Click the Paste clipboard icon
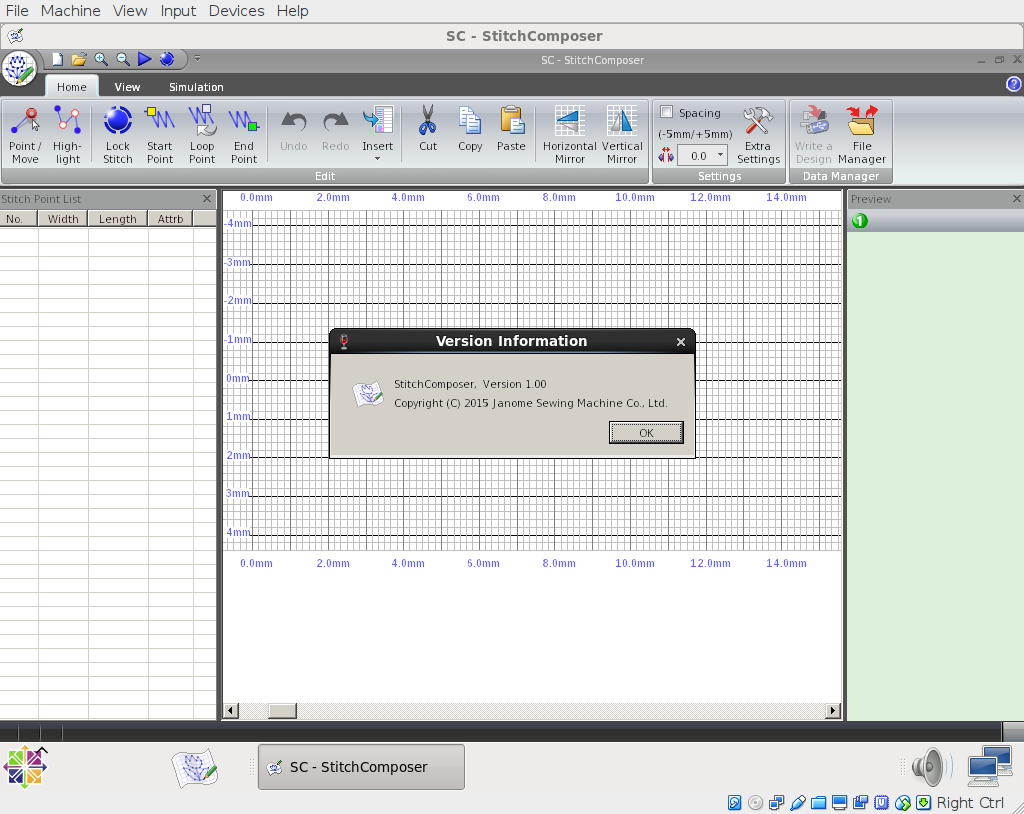1024x814 pixels. coord(511,120)
